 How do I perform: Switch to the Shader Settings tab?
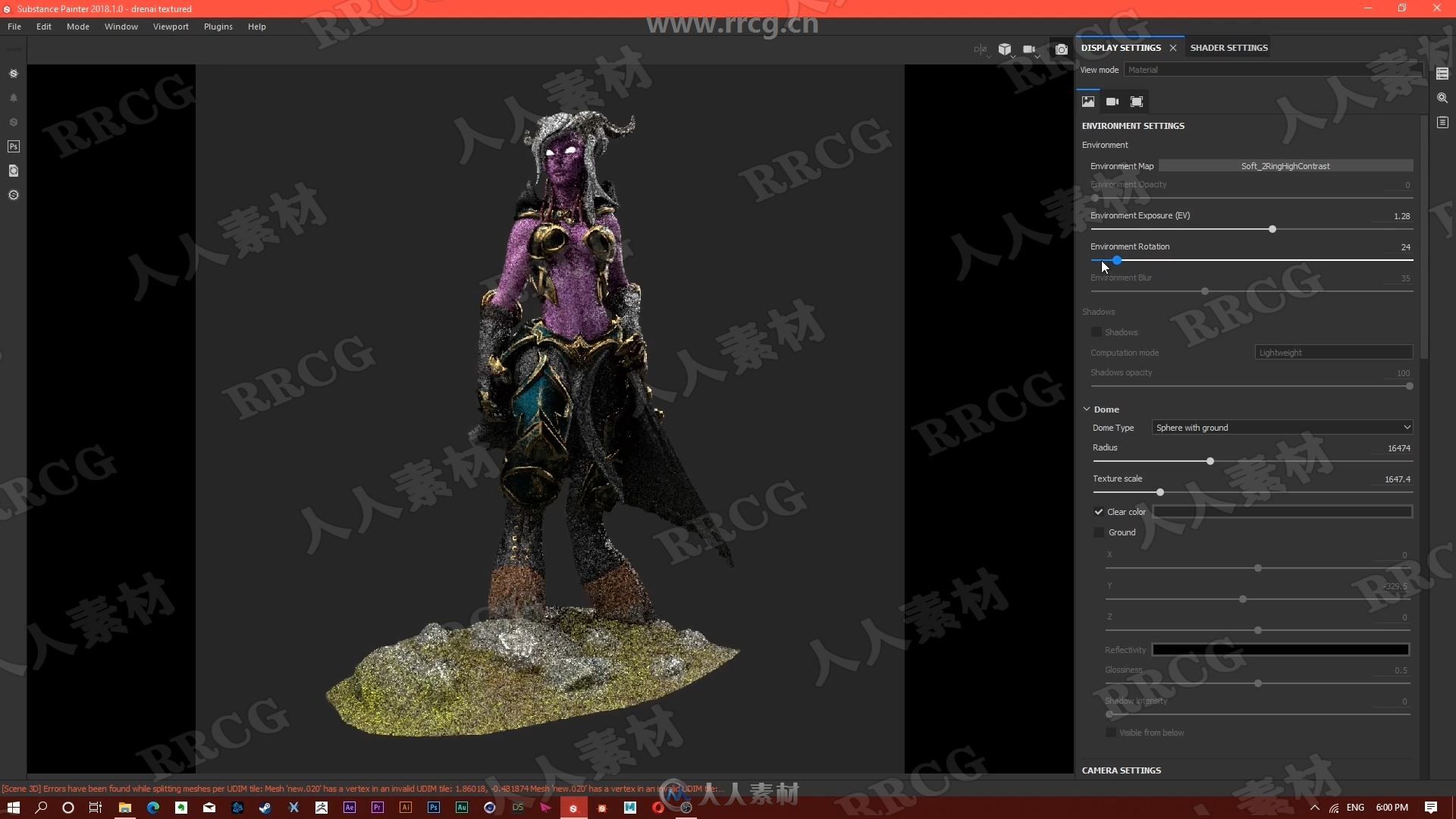coord(1228,48)
